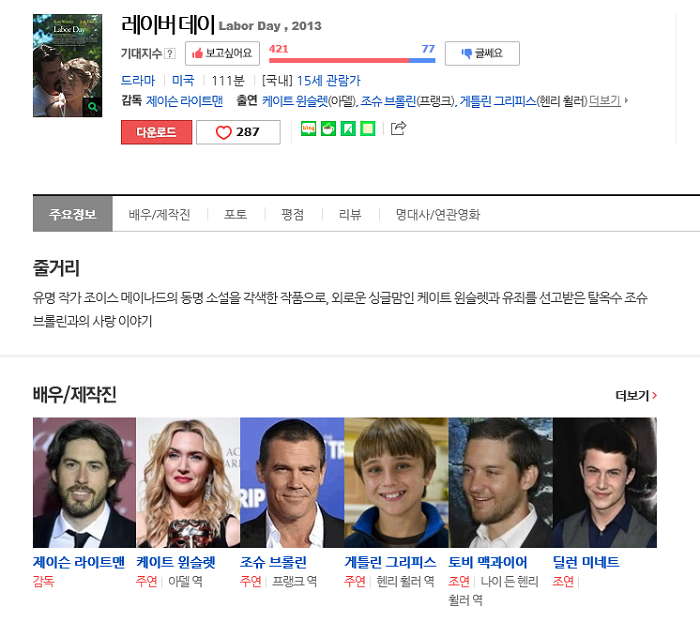The image size is (700, 622).
Task: Click the magnifier icon on the poster
Action: (93, 106)
